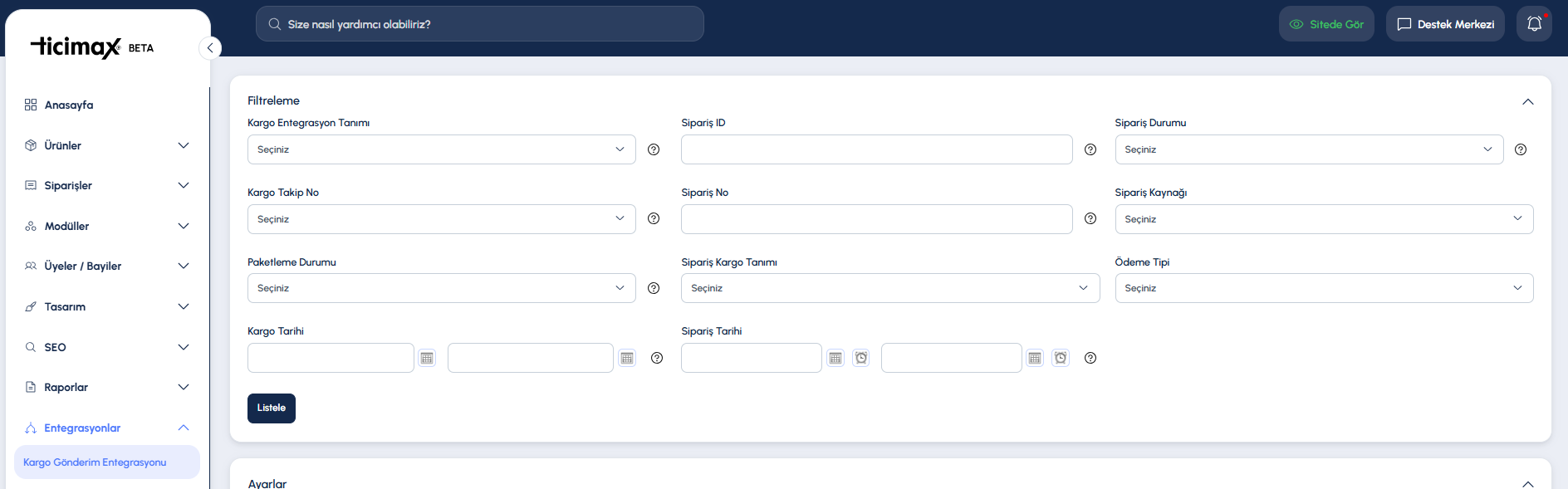Open Kargo Takip No dropdown
This screenshot has width=1568, height=489.
pyautogui.click(x=442, y=219)
